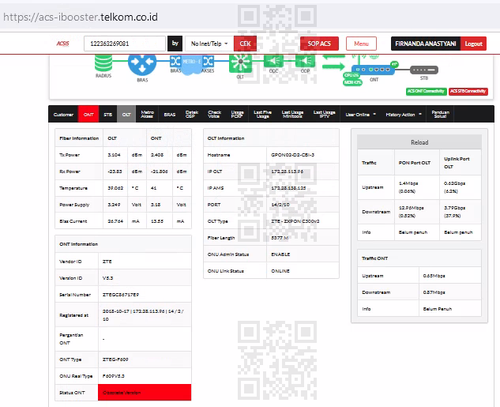Click the Logout button
Screen dimensions: 500x407
tap(473, 44)
